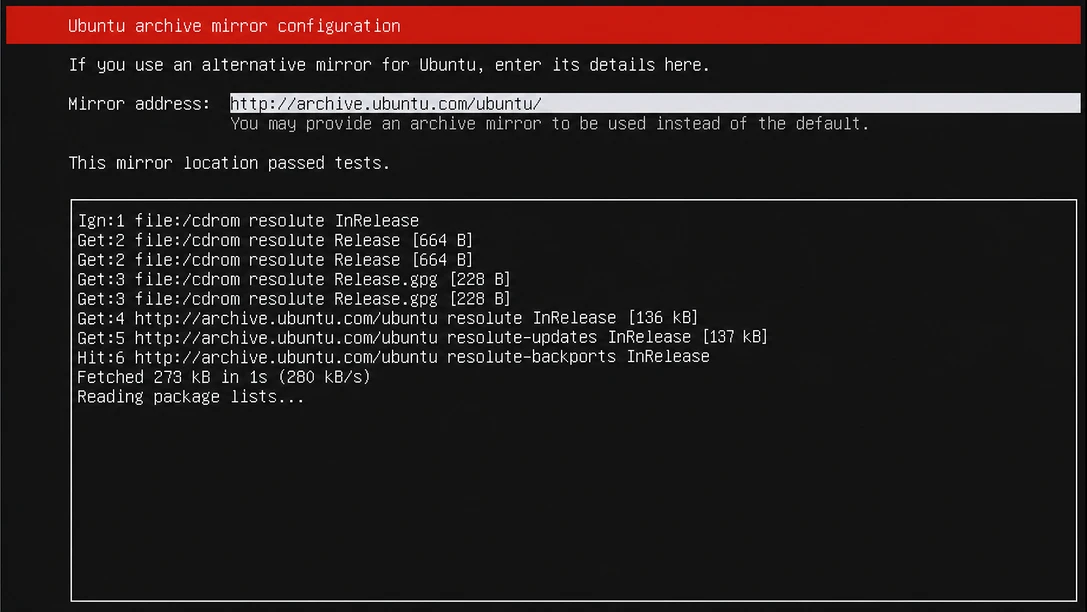The width and height of the screenshot is (1087, 612).
Task: Select 'This mirror location passed tests.' text
Action: [229, 163]
